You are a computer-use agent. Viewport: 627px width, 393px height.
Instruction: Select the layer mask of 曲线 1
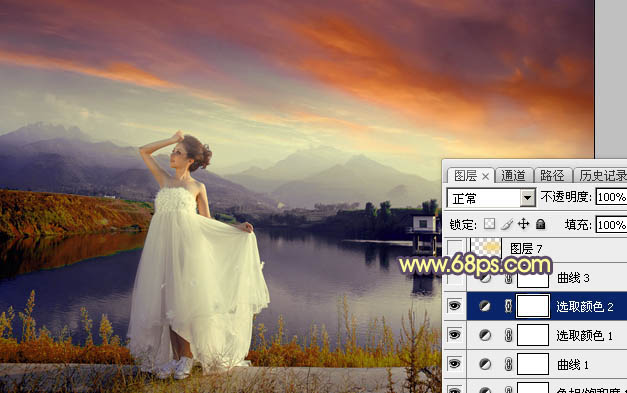pos(533,364)
